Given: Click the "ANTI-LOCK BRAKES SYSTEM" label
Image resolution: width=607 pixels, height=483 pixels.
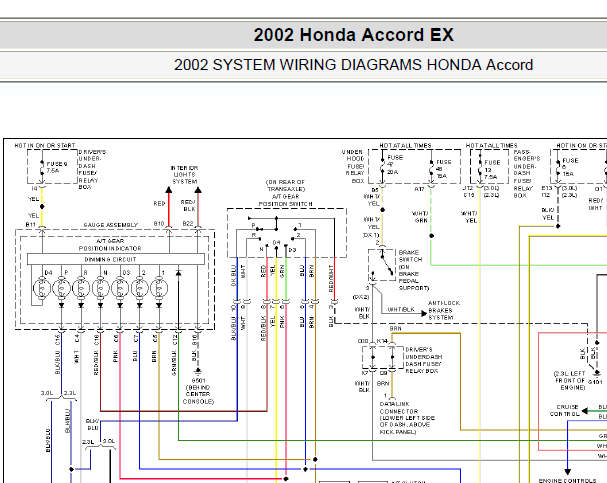Looking at the screenshot, I should pyautogui.click(x=444, y=310).
